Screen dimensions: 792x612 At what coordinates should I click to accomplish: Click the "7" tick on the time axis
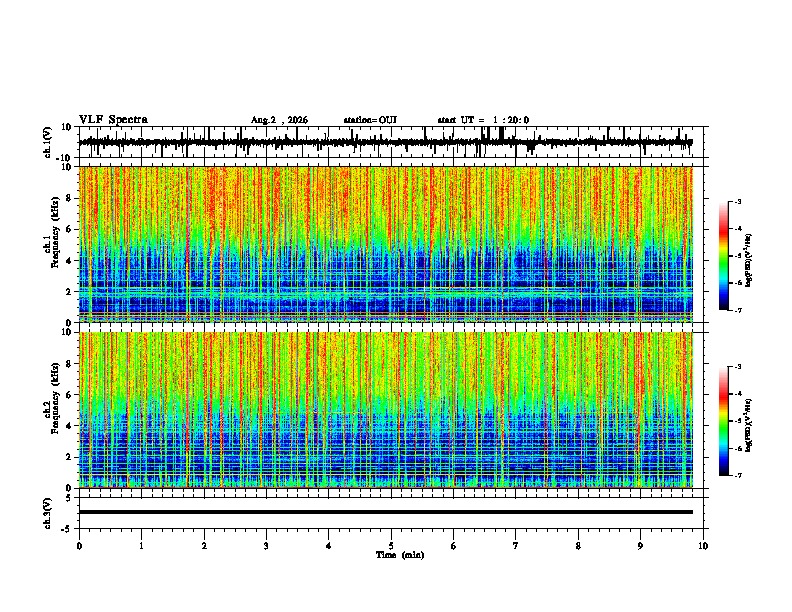coord(516,546)
